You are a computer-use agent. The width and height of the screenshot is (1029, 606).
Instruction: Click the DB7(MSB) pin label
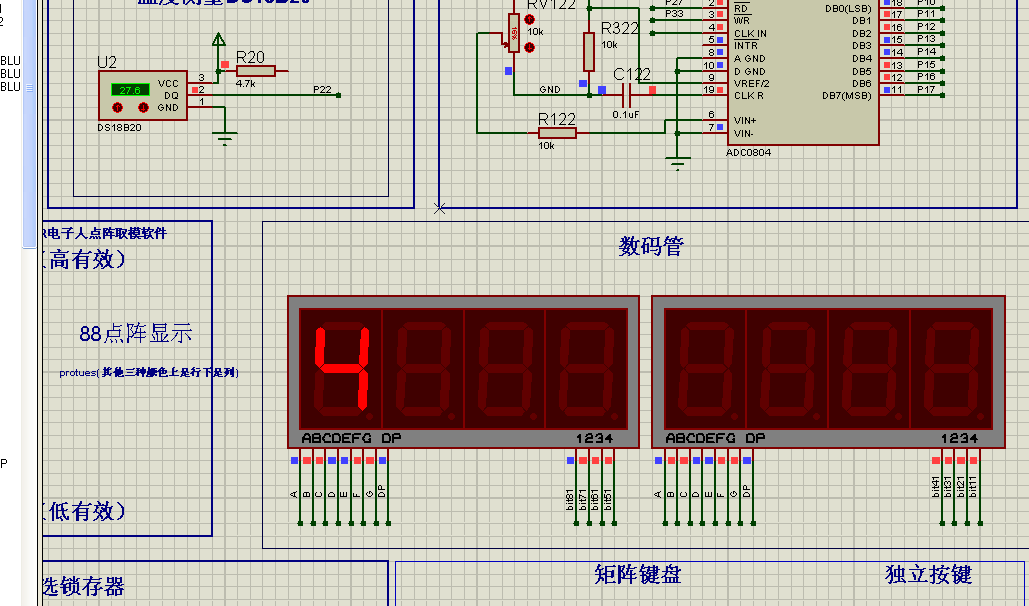(x=847, y=96)
